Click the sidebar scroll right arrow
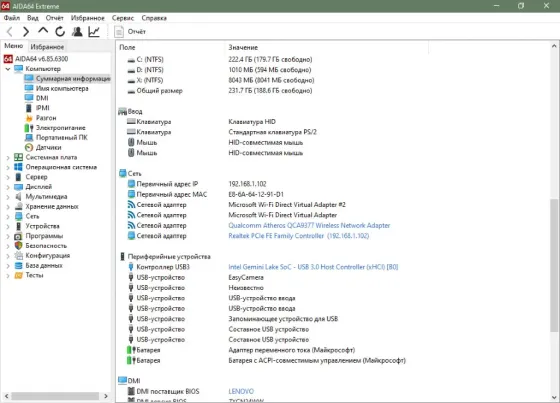The width and height of the screenshot is (560, 403). pyautogui.click(x=106, y=396)
